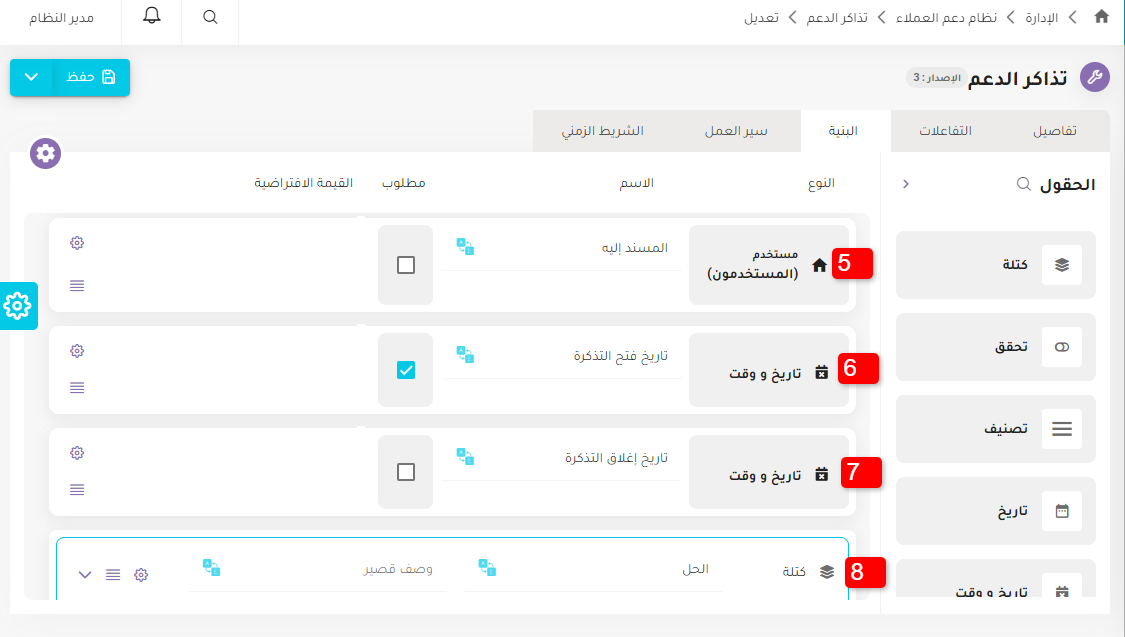Go to نظام دعم العملاء breadcrumb
The height and width of the screenshot is (637, 1125).
click(945, 18)
